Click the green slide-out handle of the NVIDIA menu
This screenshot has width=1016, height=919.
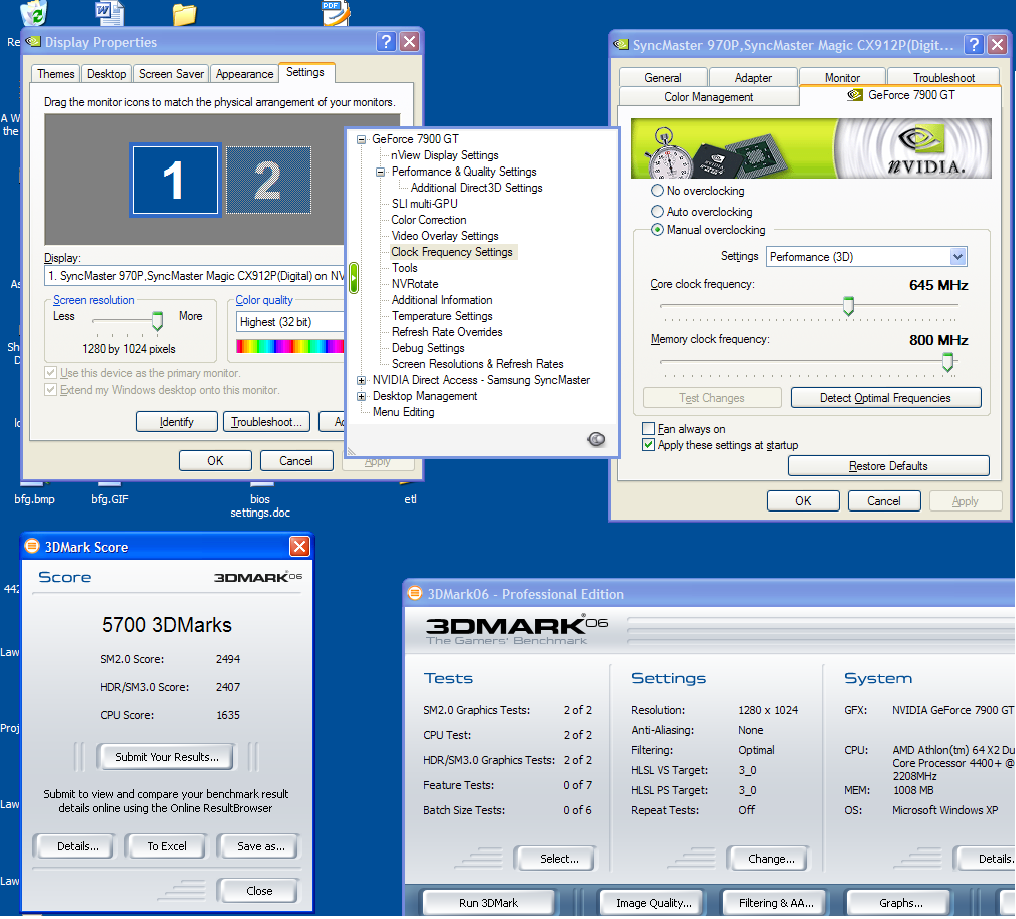pos(354,278)
